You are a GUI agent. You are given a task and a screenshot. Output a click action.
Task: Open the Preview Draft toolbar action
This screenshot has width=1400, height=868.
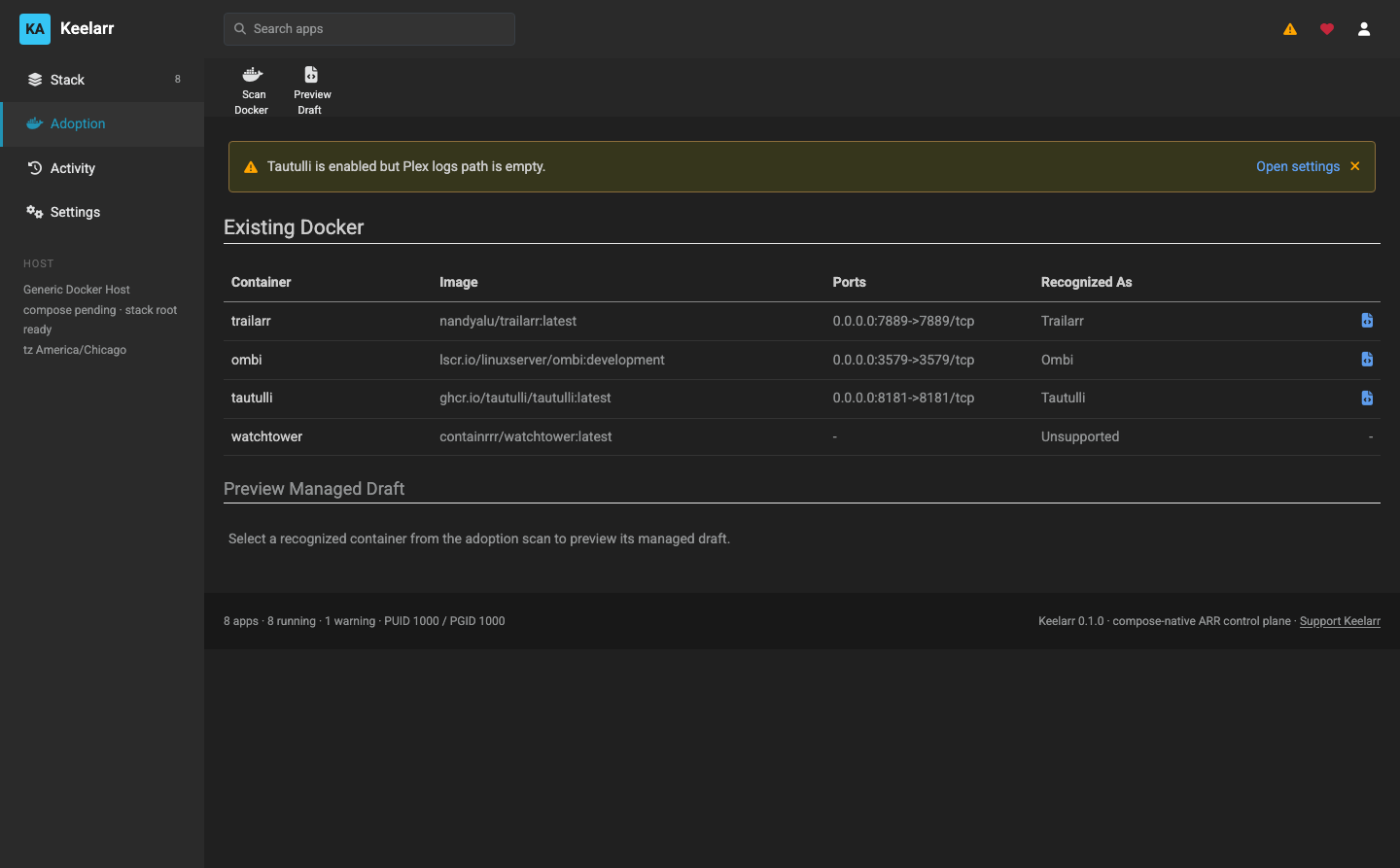click(311, 90)
